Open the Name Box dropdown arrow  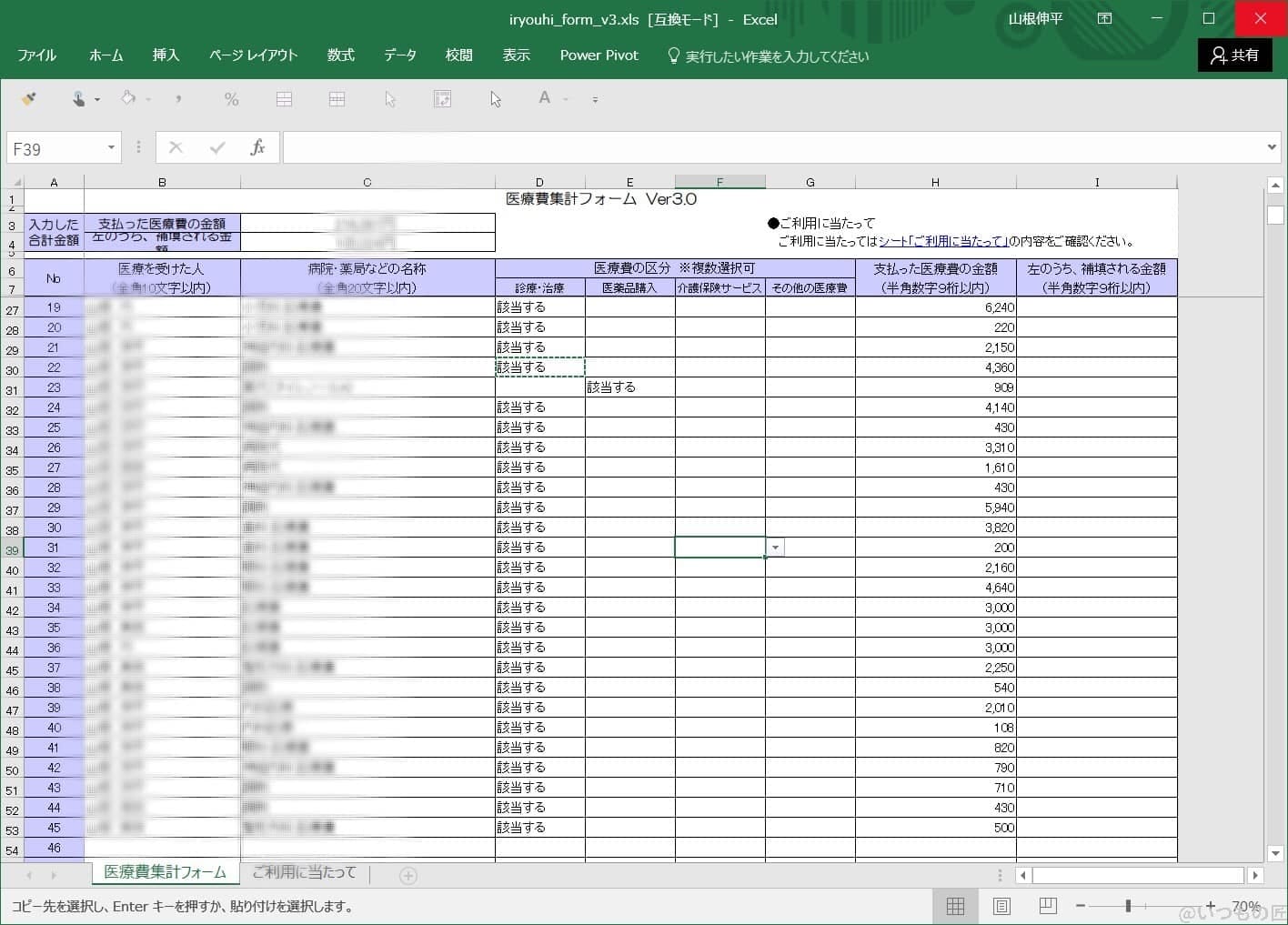111,148
